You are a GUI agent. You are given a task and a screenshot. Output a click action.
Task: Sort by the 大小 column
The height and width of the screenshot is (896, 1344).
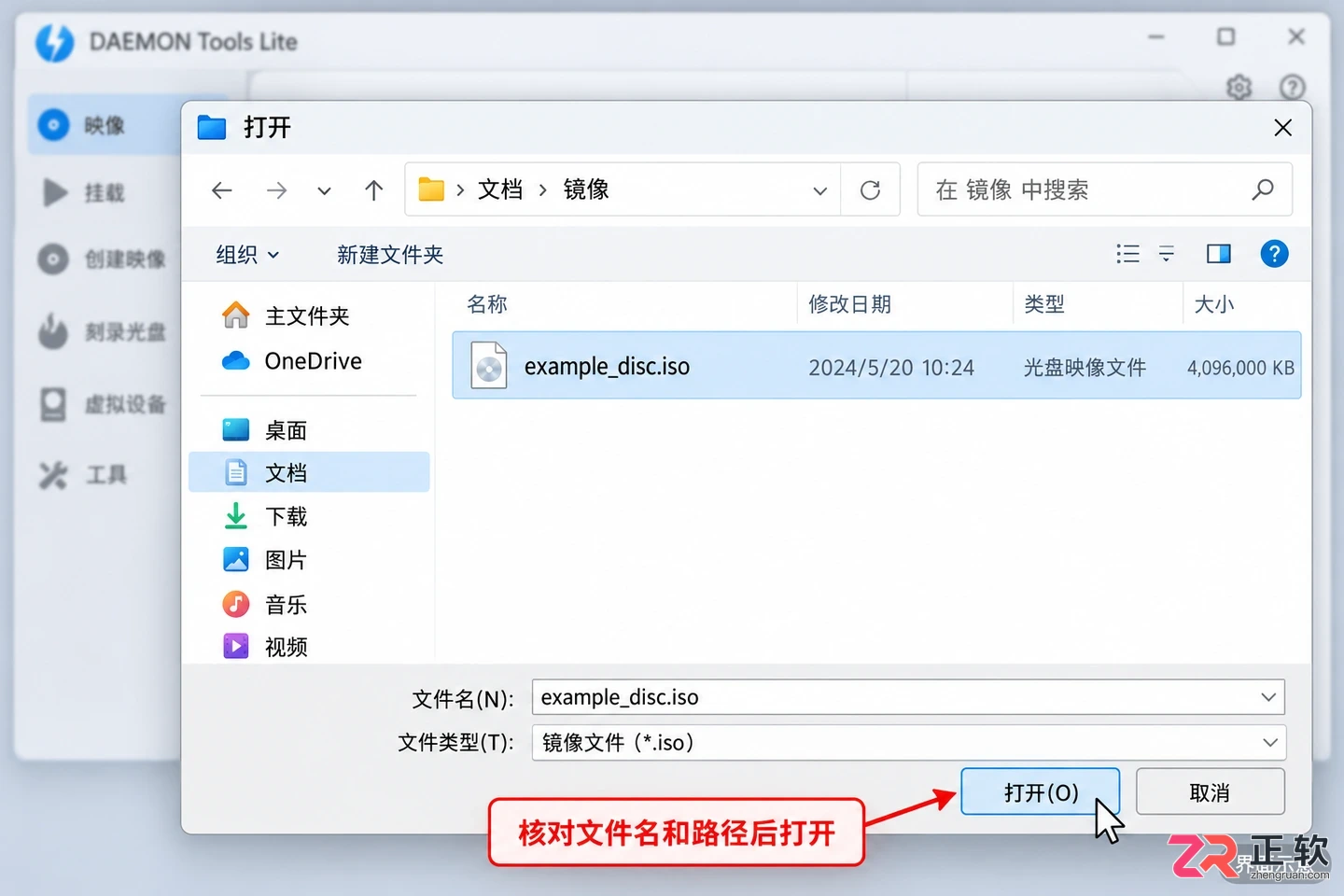pyautogui.click(x=1214, y=304)
